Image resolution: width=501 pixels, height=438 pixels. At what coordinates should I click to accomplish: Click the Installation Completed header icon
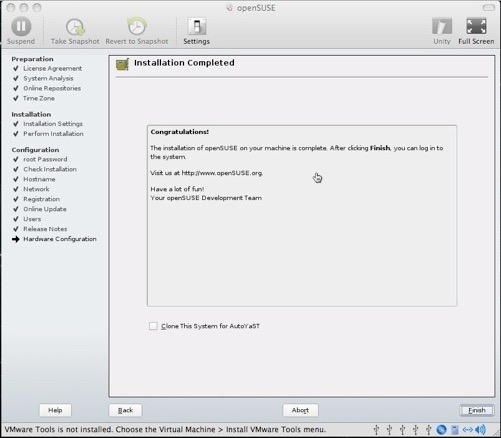click(122, 64)
